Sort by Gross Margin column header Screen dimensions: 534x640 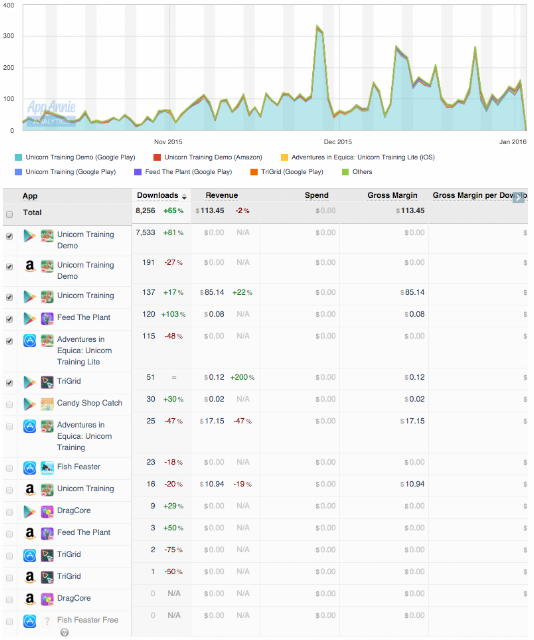pos(392,196)
